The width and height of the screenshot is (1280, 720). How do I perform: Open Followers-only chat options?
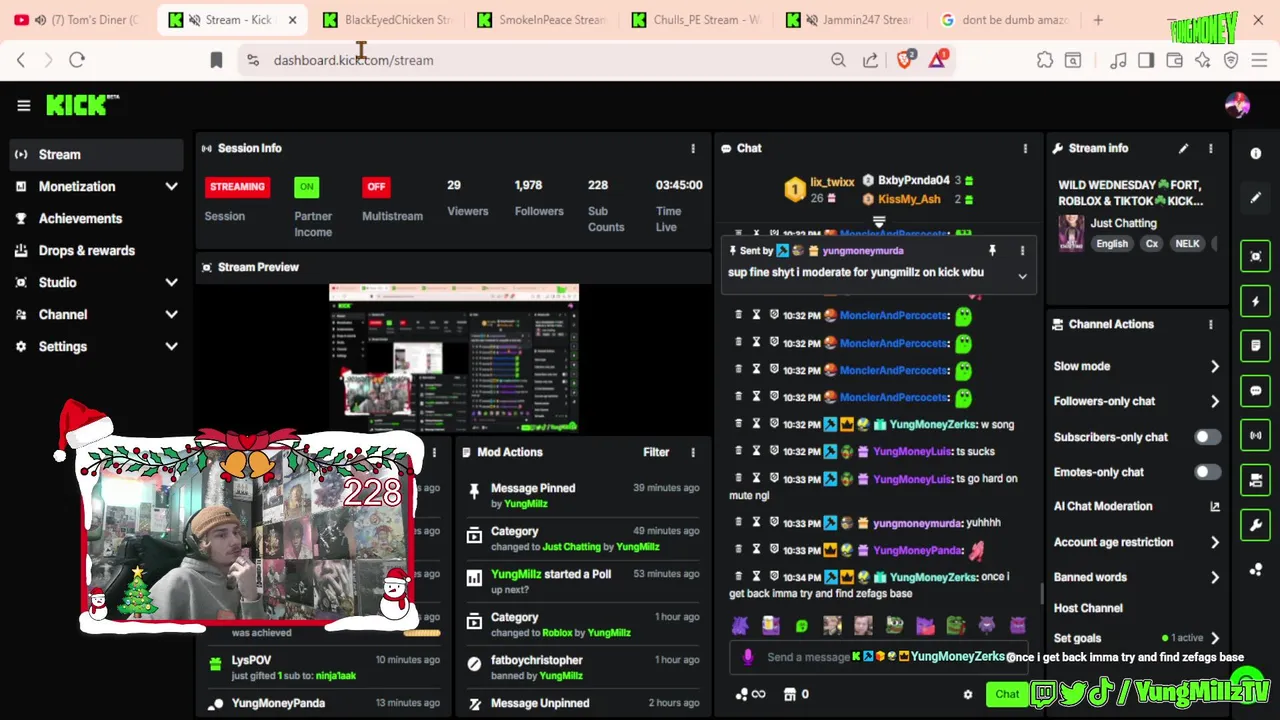tap(1137, 401)
